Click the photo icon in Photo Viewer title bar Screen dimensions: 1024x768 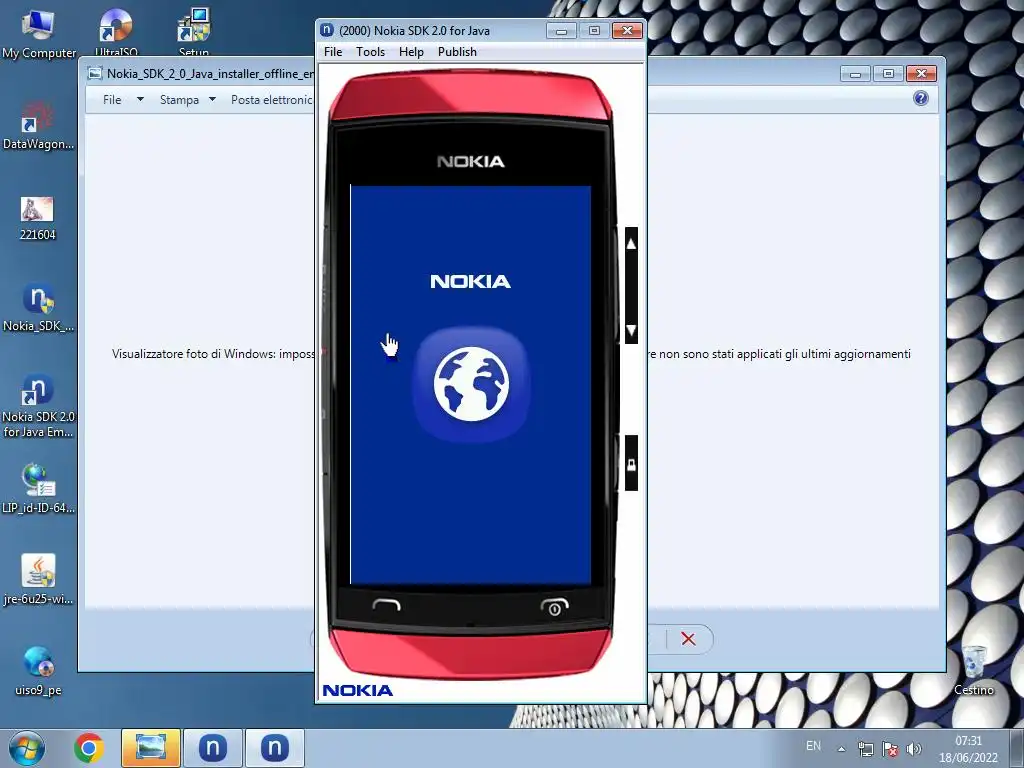(95, 73)
